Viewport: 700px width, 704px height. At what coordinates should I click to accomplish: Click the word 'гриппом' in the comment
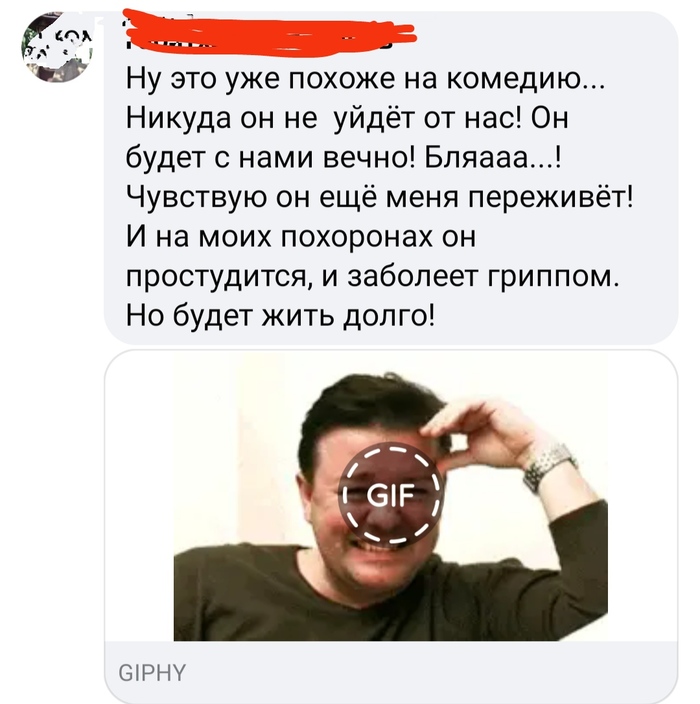(x=553, y=276)
